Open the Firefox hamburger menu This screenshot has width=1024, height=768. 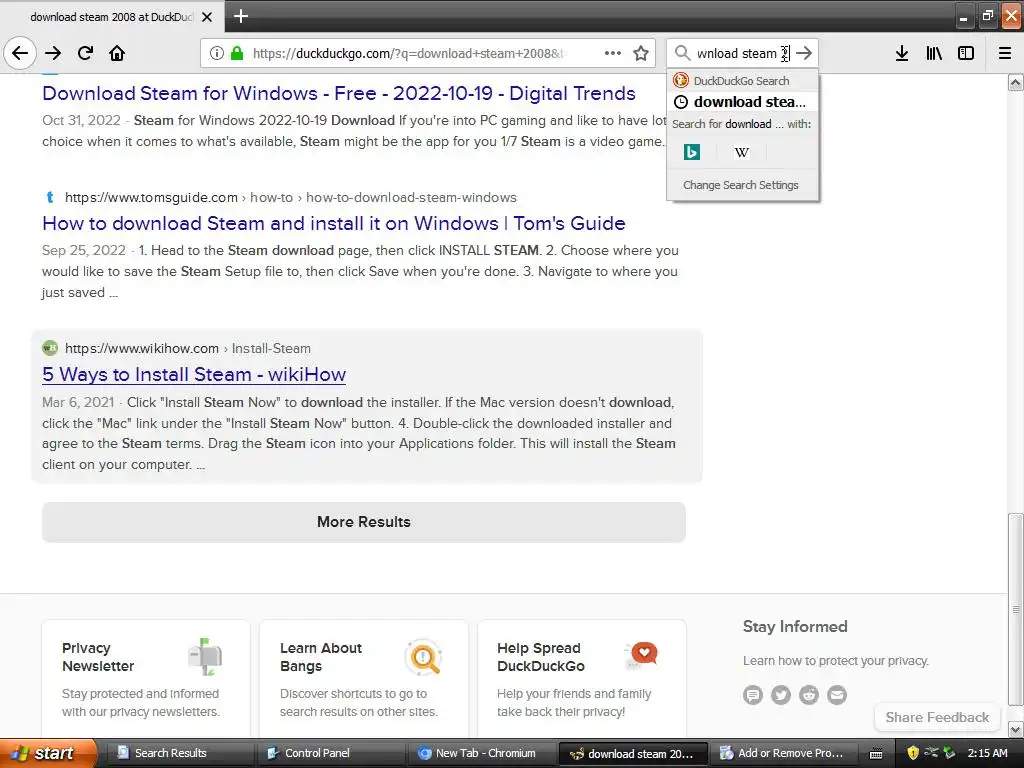point(1004,53)
